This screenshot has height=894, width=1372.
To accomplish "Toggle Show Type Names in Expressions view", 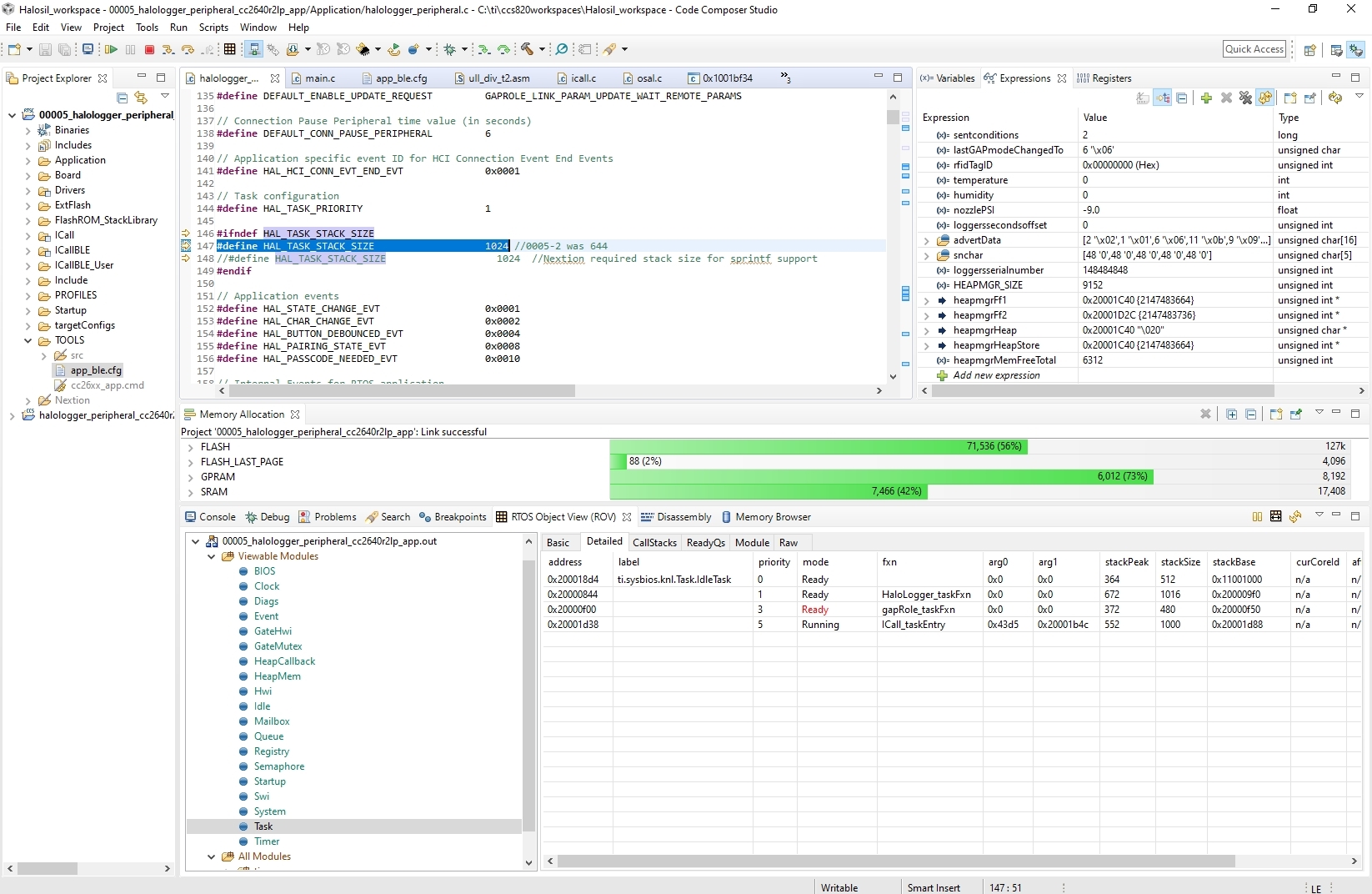I will 1143,98.
